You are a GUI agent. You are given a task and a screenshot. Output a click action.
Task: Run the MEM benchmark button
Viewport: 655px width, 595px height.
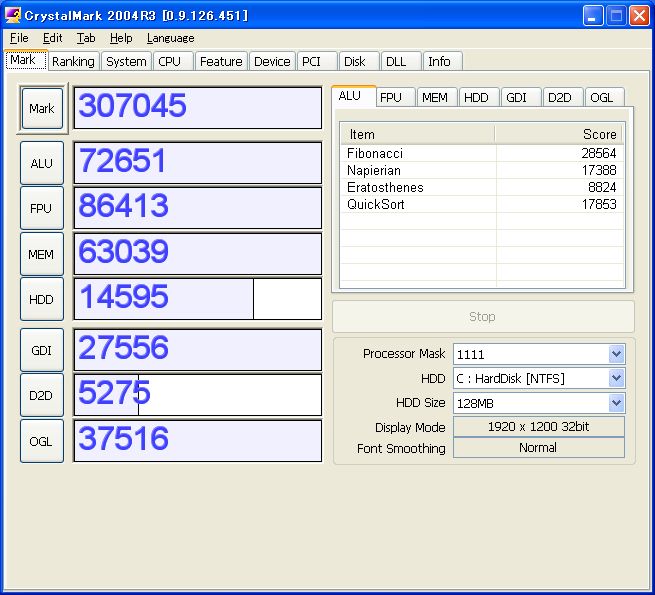pyautogui.click(x=42, y=254)
